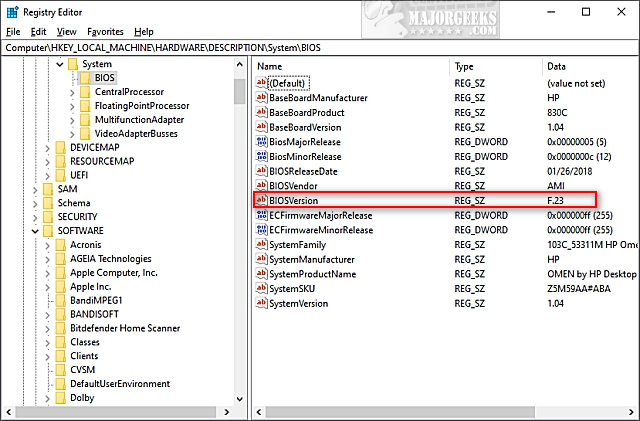Open the Edit menu
The height and width of the screenshot is (421, 640).
tap(38, 32)
